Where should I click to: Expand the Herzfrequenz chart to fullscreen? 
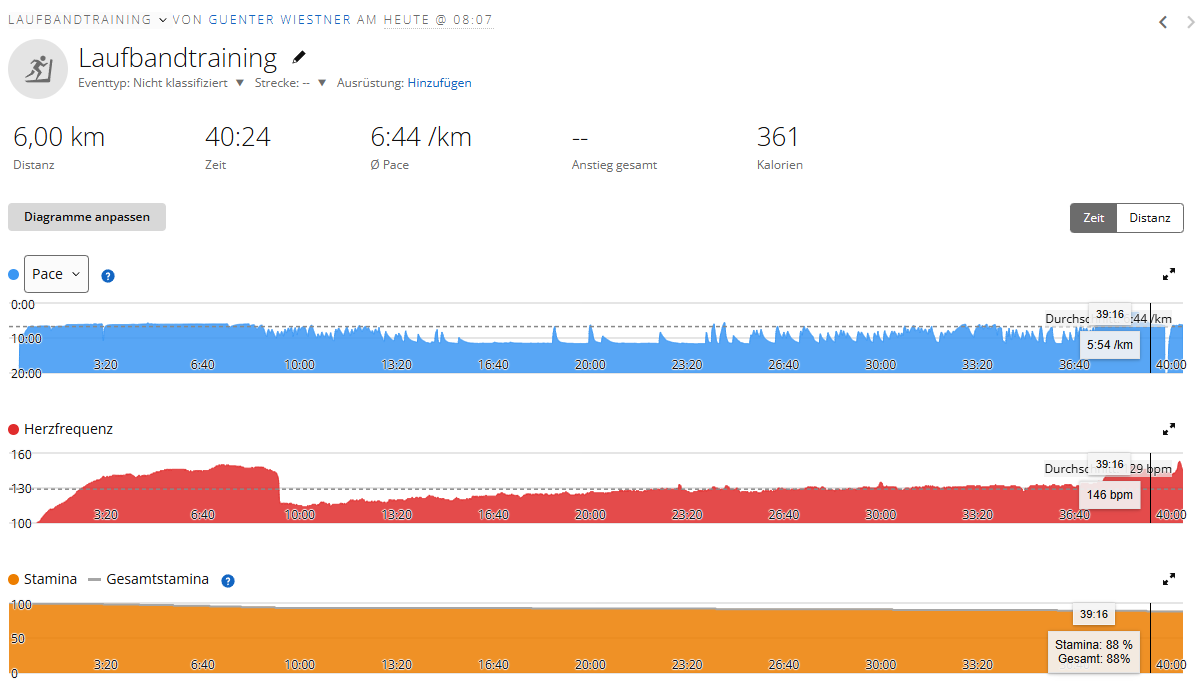coord(1168,429)
